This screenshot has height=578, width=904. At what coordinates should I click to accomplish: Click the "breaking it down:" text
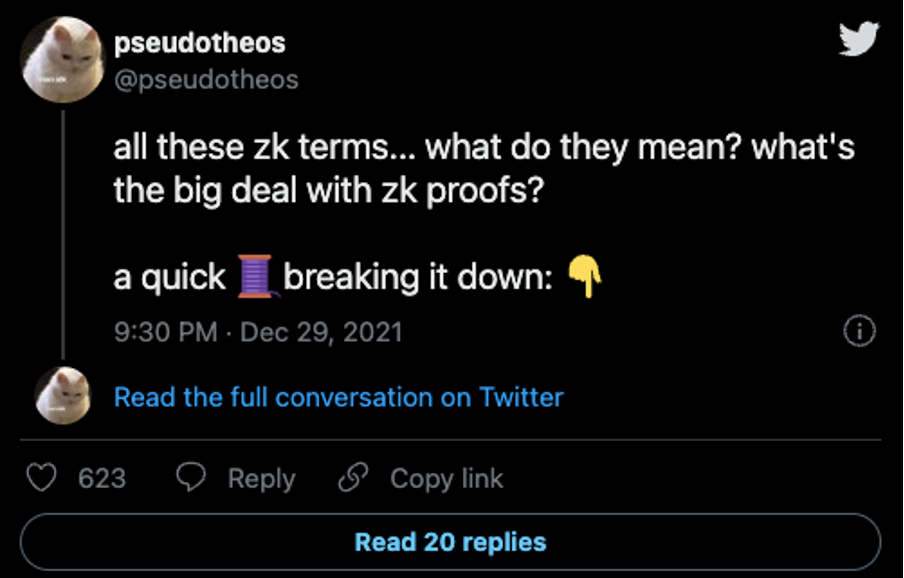(418, 277)
